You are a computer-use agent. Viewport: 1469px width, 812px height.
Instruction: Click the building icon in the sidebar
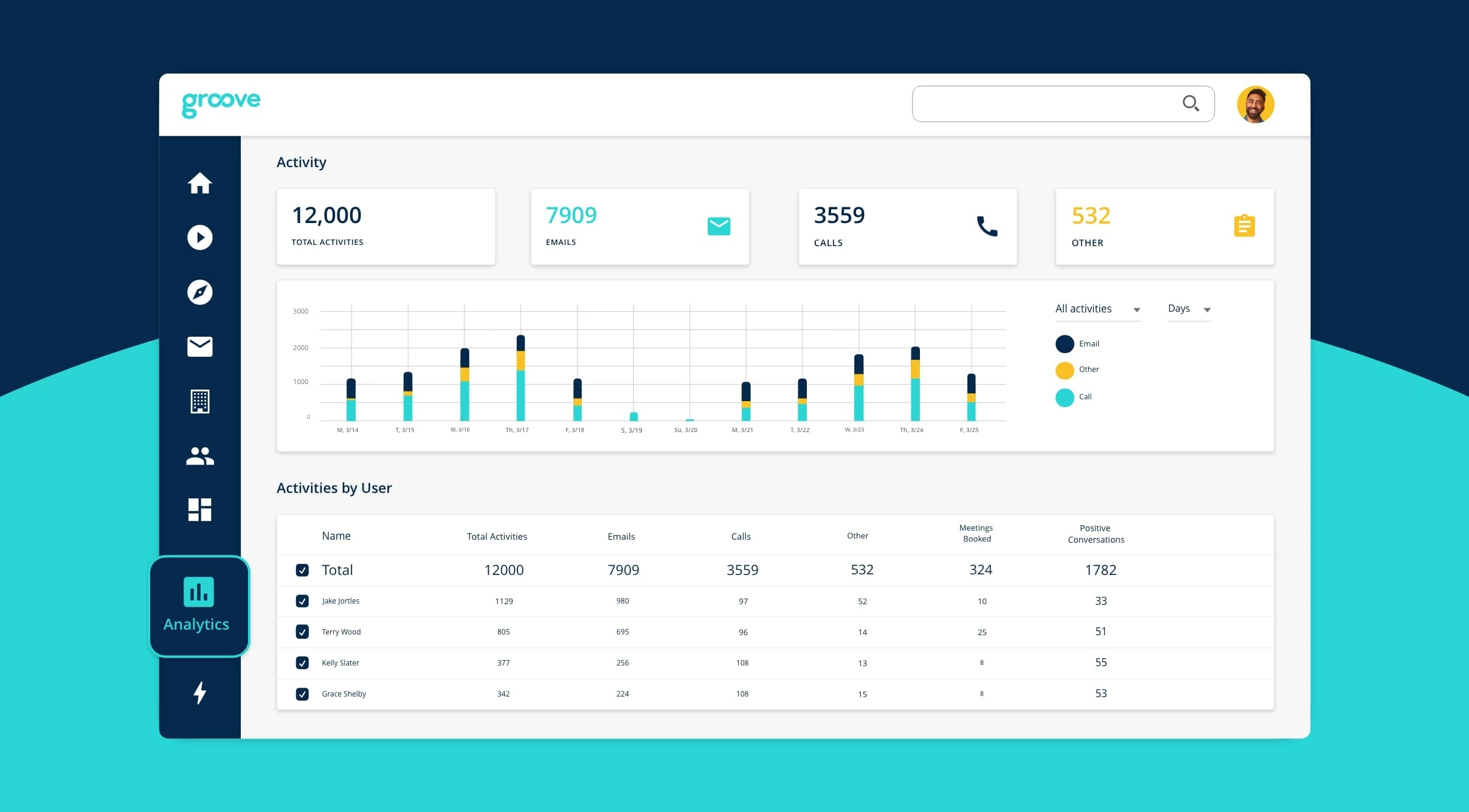[x=199, y=401]
